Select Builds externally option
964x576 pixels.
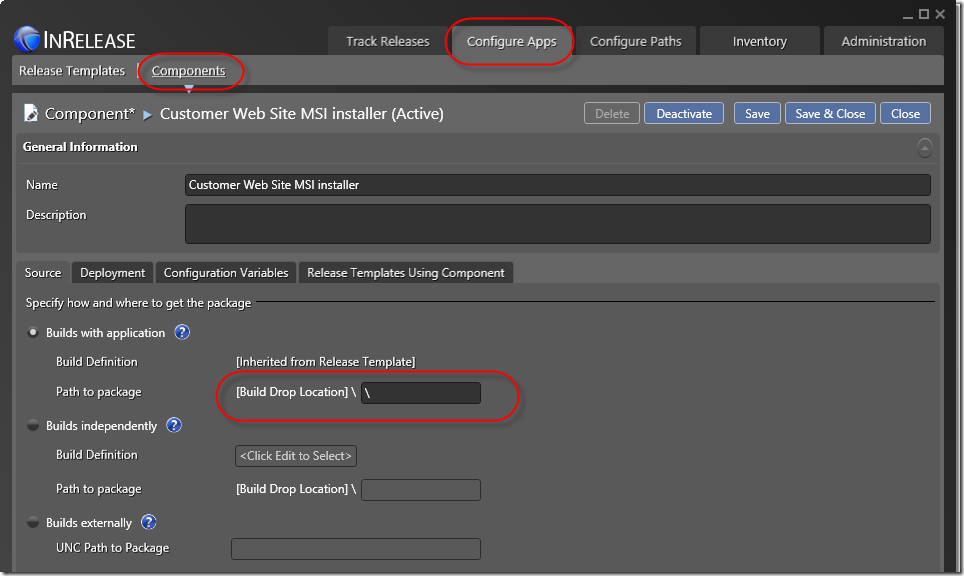[x=33, y=523]
